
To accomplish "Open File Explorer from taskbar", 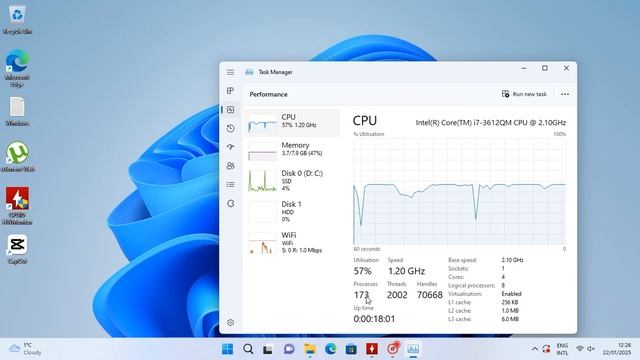I will coord(310,349).
